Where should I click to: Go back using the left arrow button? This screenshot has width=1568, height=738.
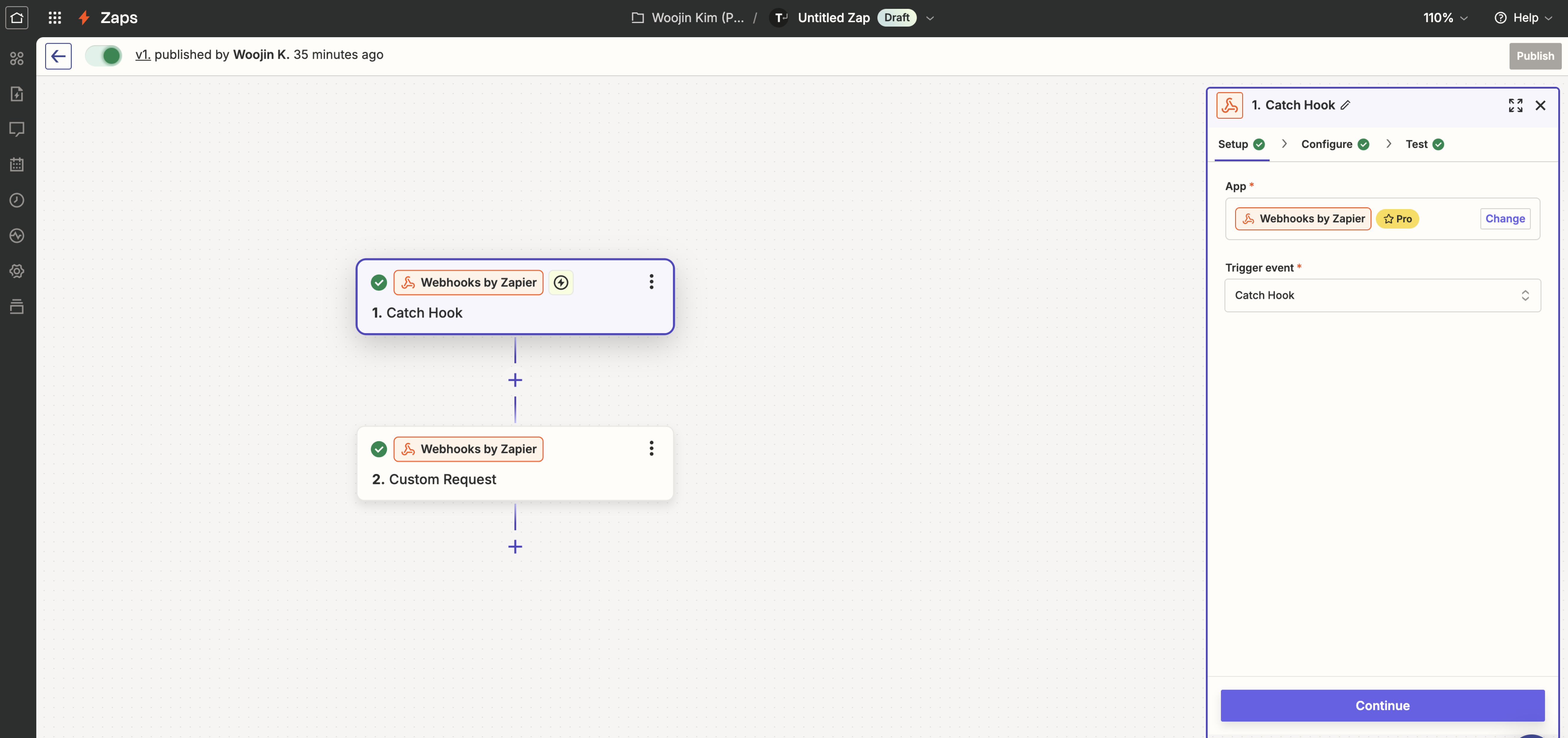58,56
